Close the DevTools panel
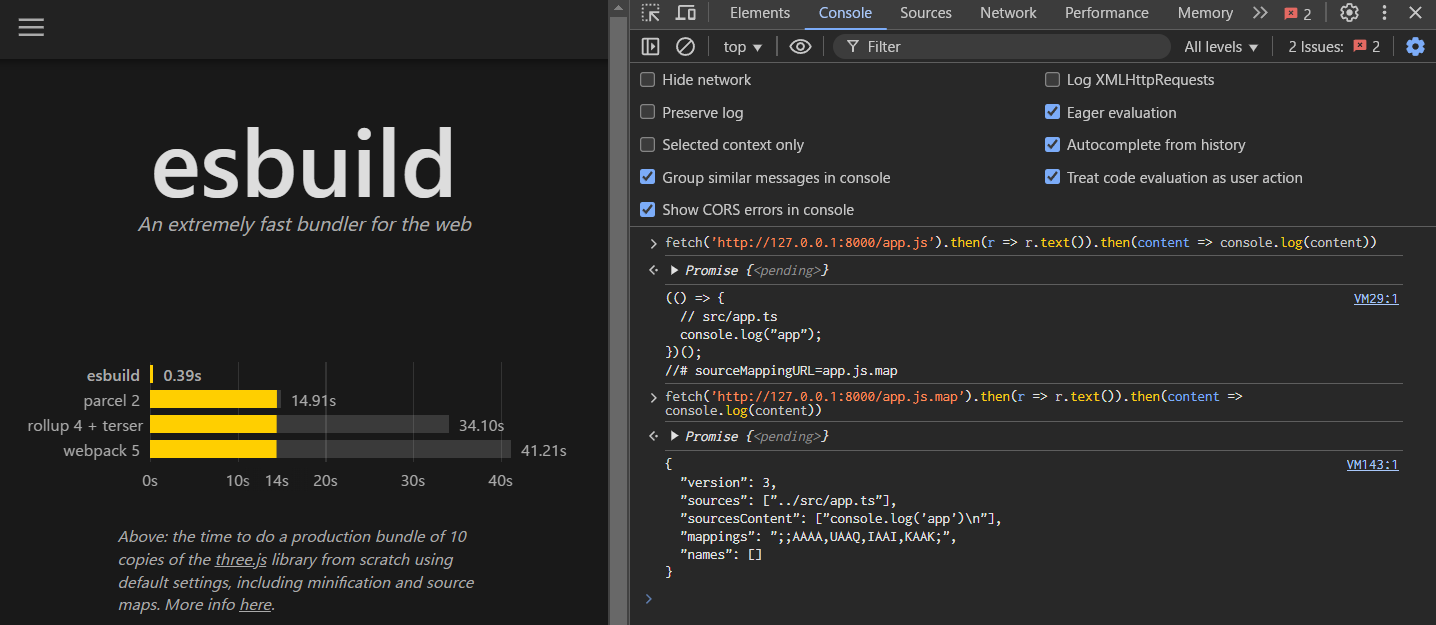Screen dimensions: 1436x625 (x=1415, y=13)
